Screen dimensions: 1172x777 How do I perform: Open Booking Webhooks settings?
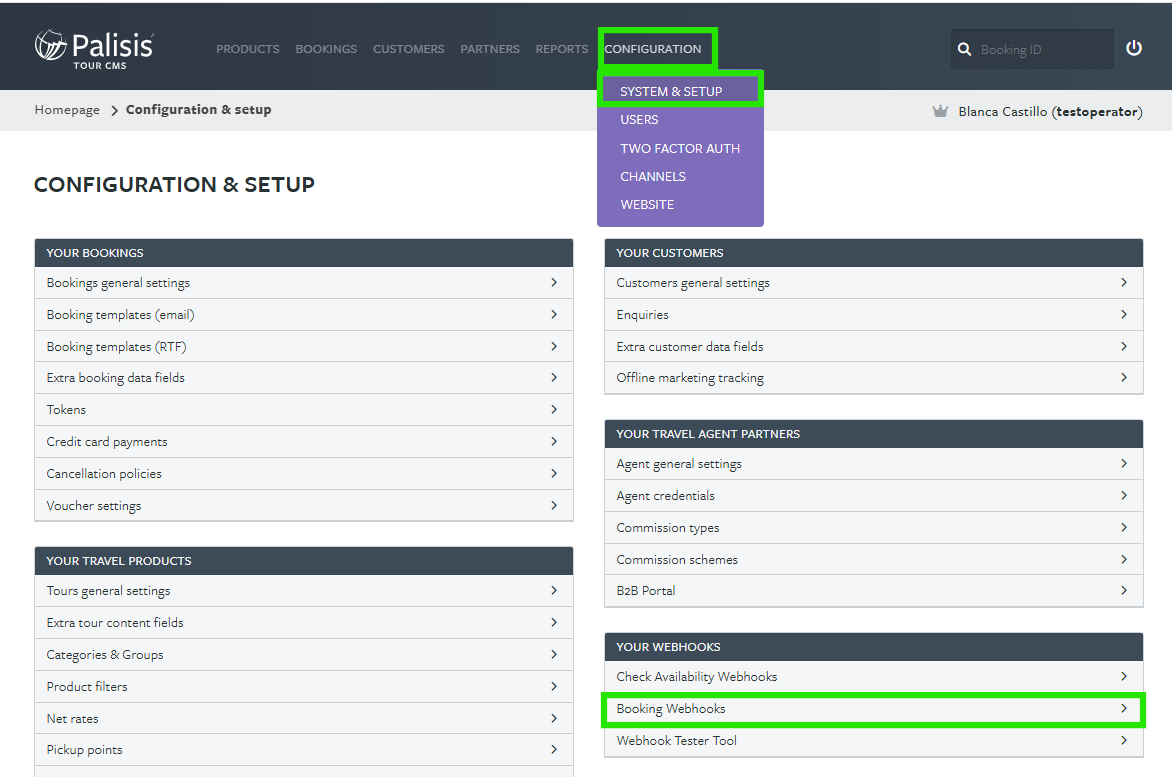click(x=874, y=709)
